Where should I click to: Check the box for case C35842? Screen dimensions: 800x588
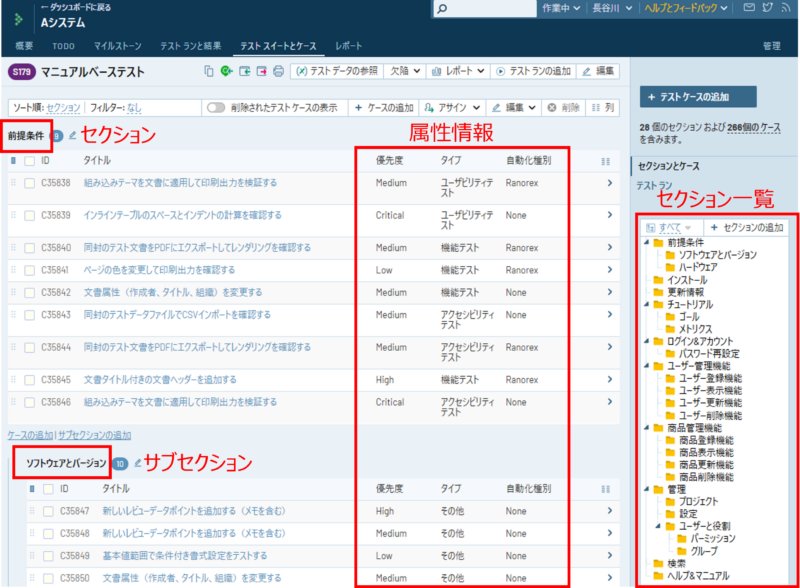(30, 292)
